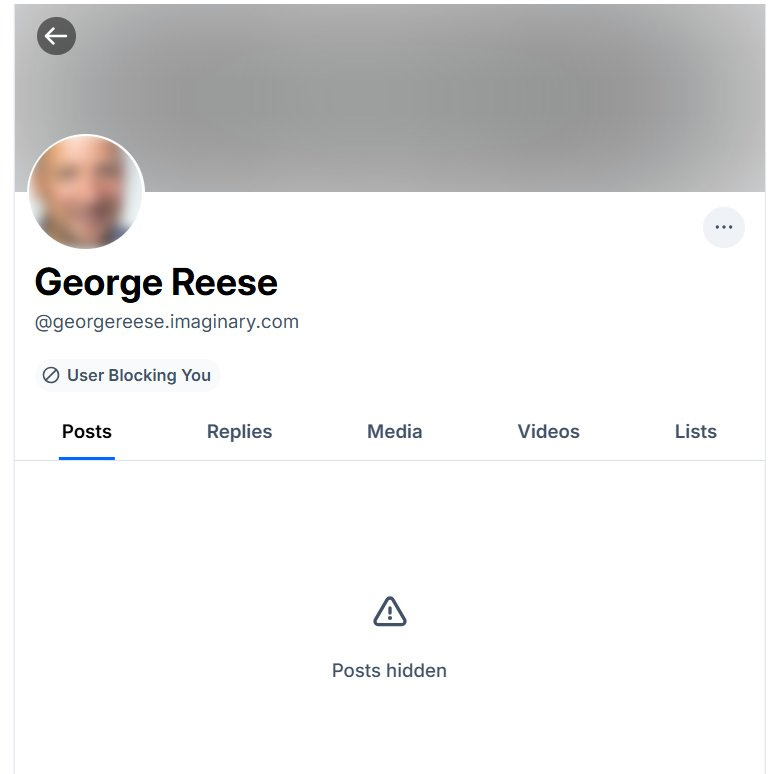
Task: Click the exclamation mark inside warning triangle
Action: point(389,613)
